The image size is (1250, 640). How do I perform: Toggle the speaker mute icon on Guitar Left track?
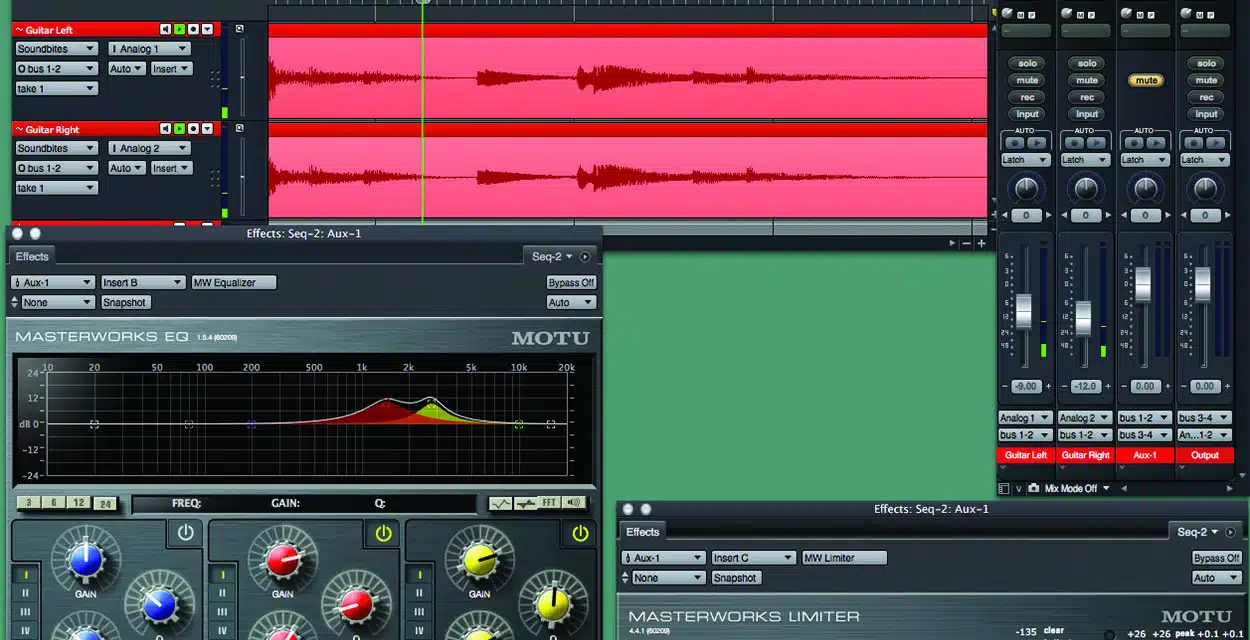(166, 30)
